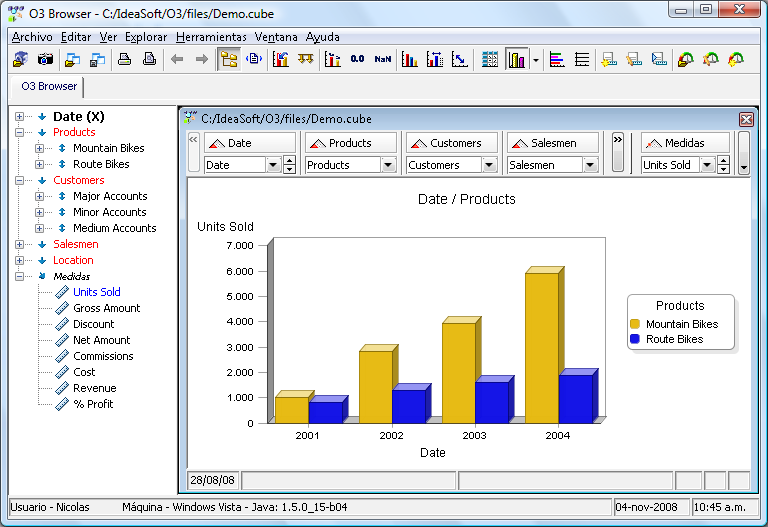Expand the Date (X) tree node
Viewport: 768px width, 527px height.
(19, 117)
